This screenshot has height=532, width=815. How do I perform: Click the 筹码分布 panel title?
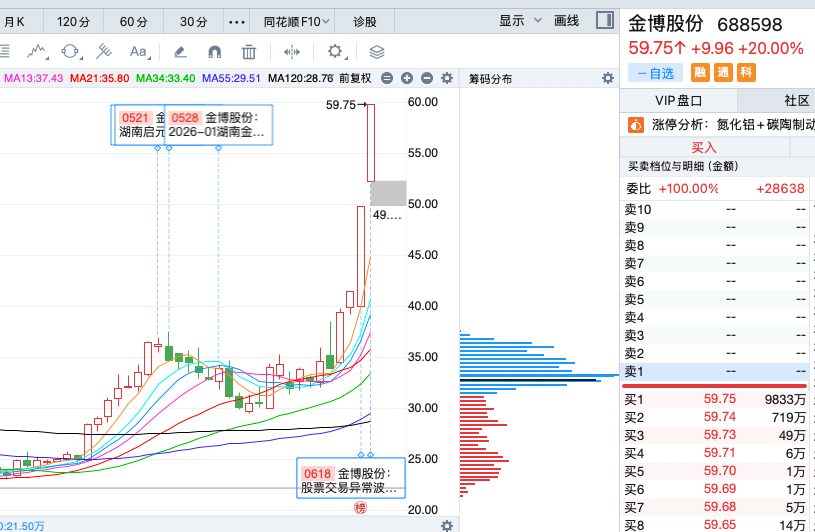coord(490,79)
